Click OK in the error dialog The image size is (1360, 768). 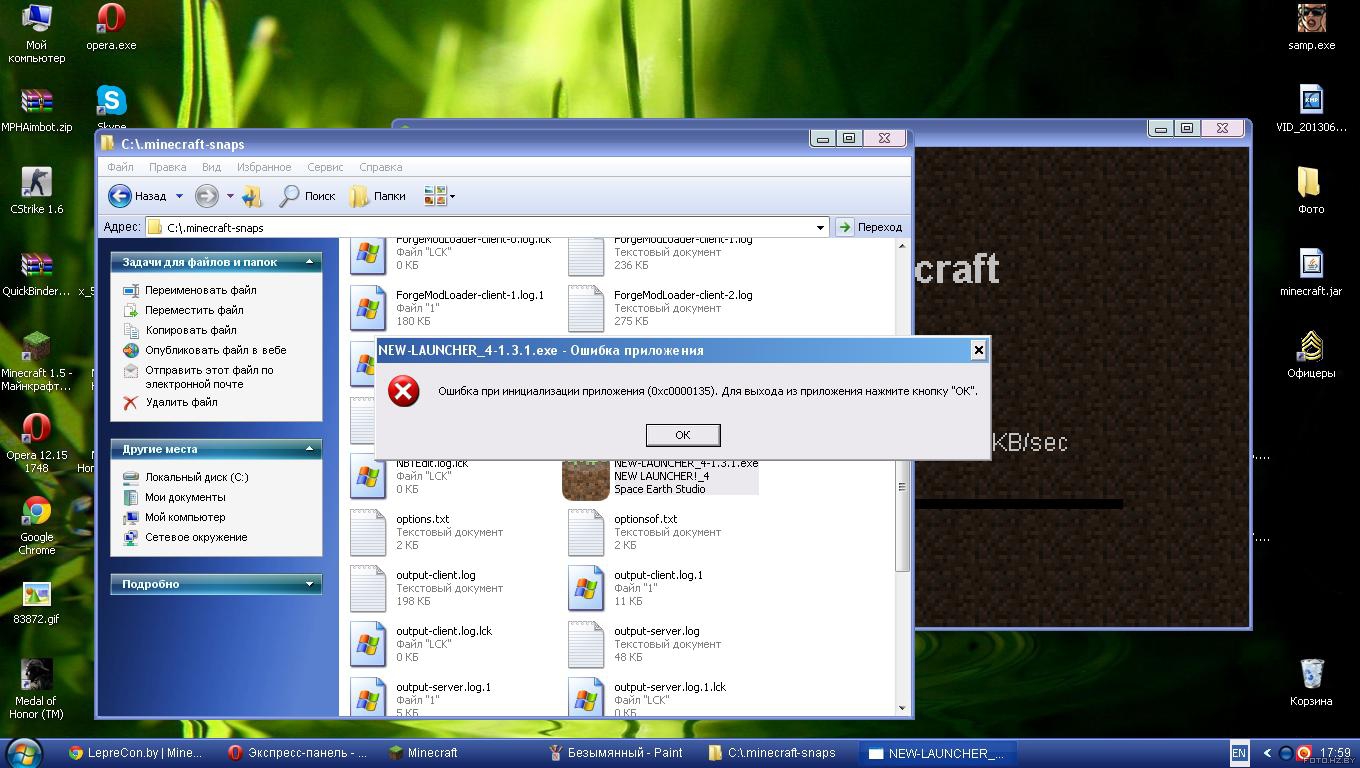point(682,435)
